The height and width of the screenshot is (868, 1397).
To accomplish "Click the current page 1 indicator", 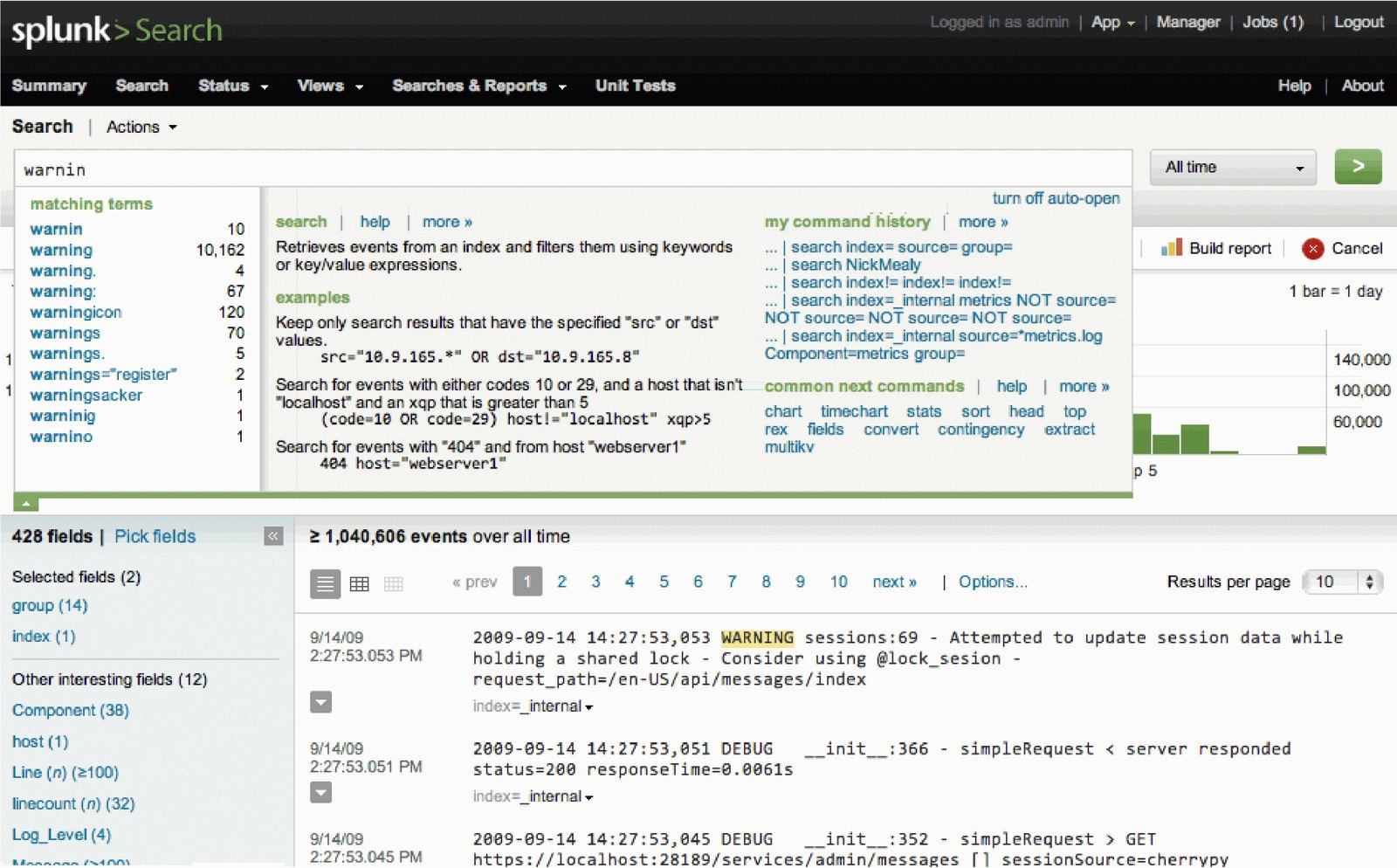I will pyautogui.click(x=527, y=582).
